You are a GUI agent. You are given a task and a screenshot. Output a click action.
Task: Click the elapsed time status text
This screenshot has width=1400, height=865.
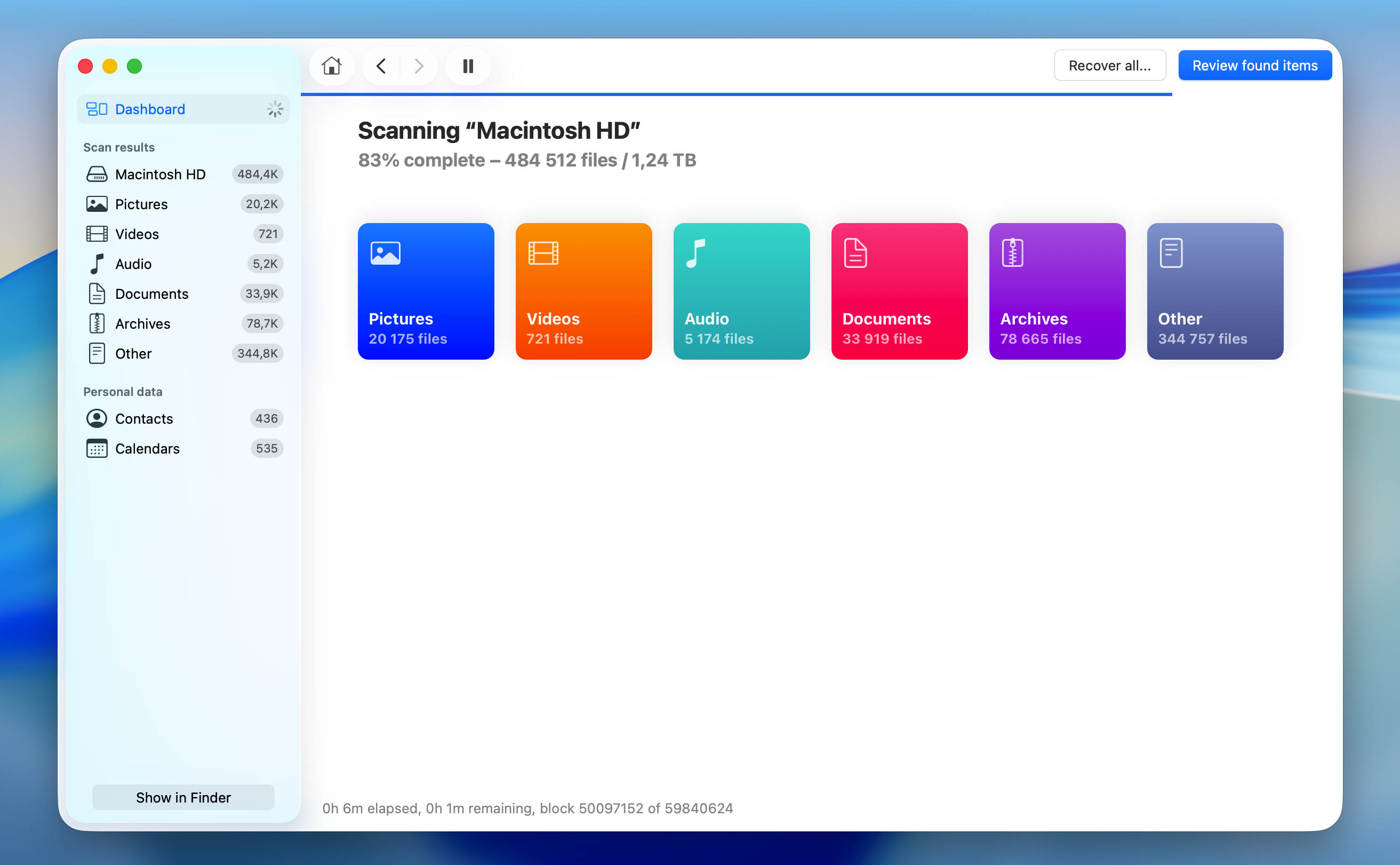527,808
